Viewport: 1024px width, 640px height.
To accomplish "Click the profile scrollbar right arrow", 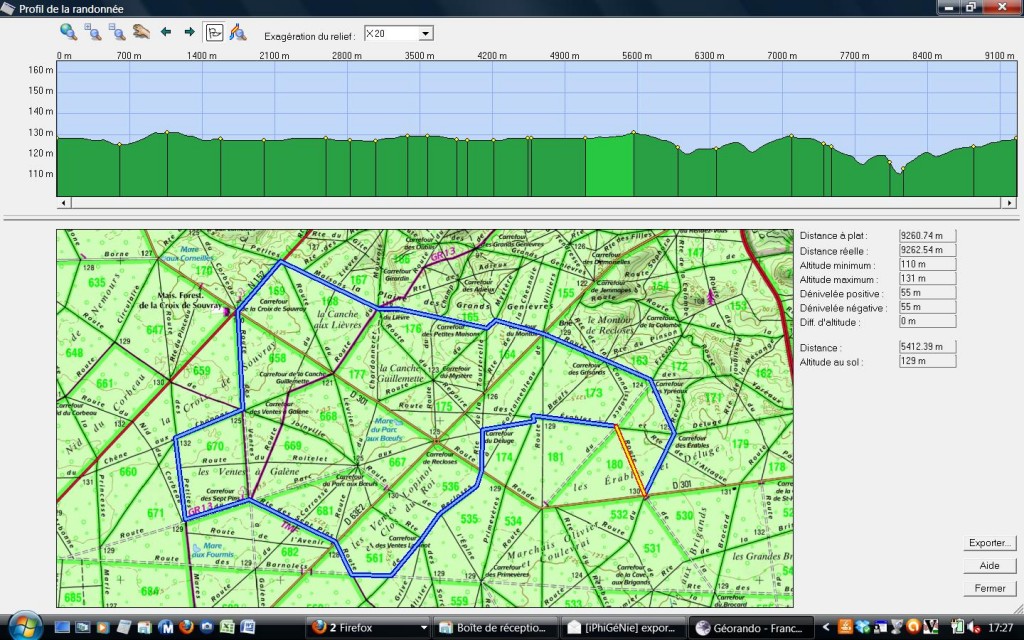I will tap(1009, 203).
